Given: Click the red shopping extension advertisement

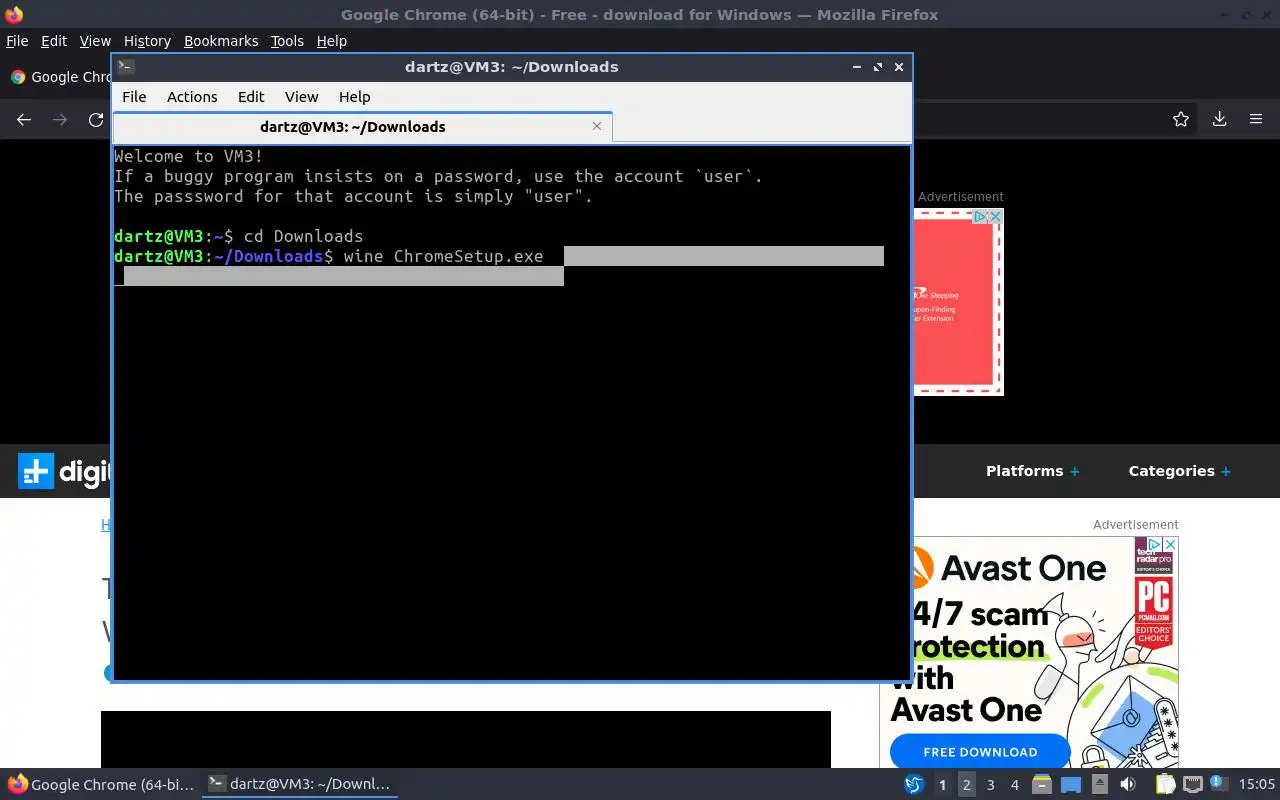Looking at the screenshot, I should point(957,302).
